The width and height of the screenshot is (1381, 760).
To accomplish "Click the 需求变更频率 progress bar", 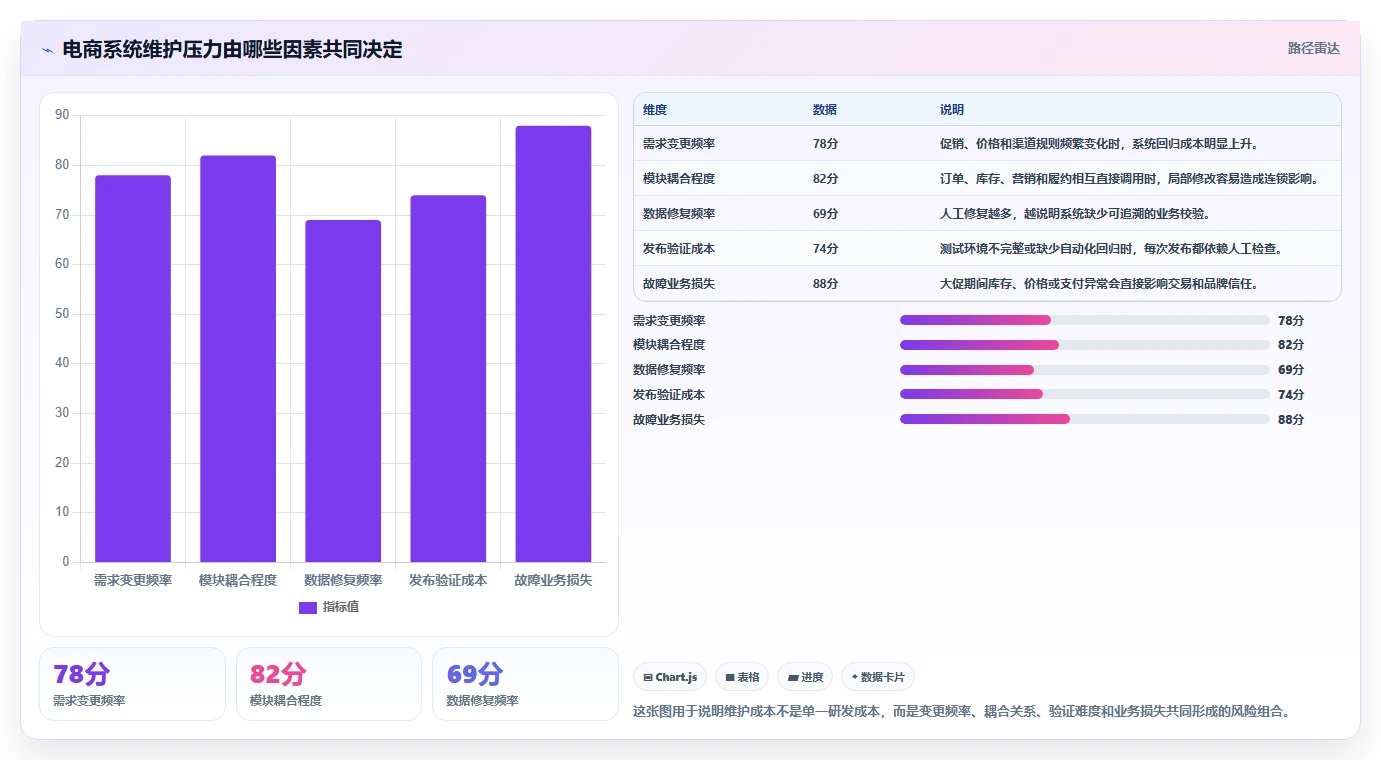I will click(1085, 320).
